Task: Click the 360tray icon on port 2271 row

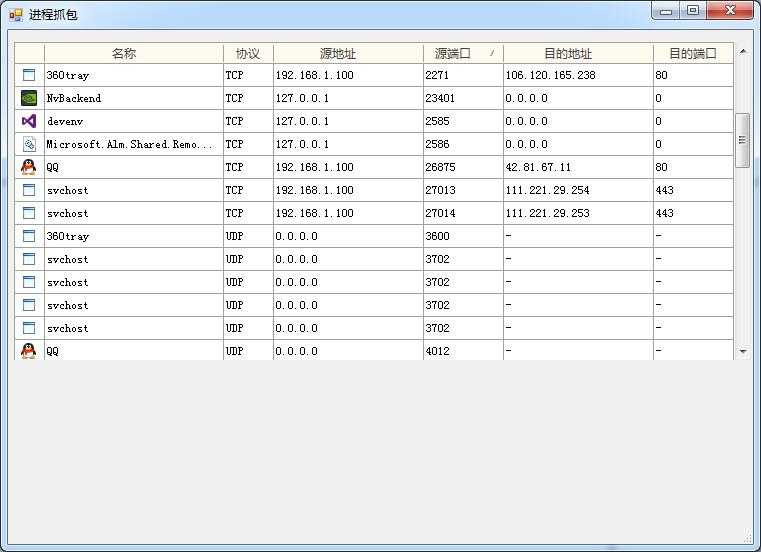Action: (x=29, y=75)
